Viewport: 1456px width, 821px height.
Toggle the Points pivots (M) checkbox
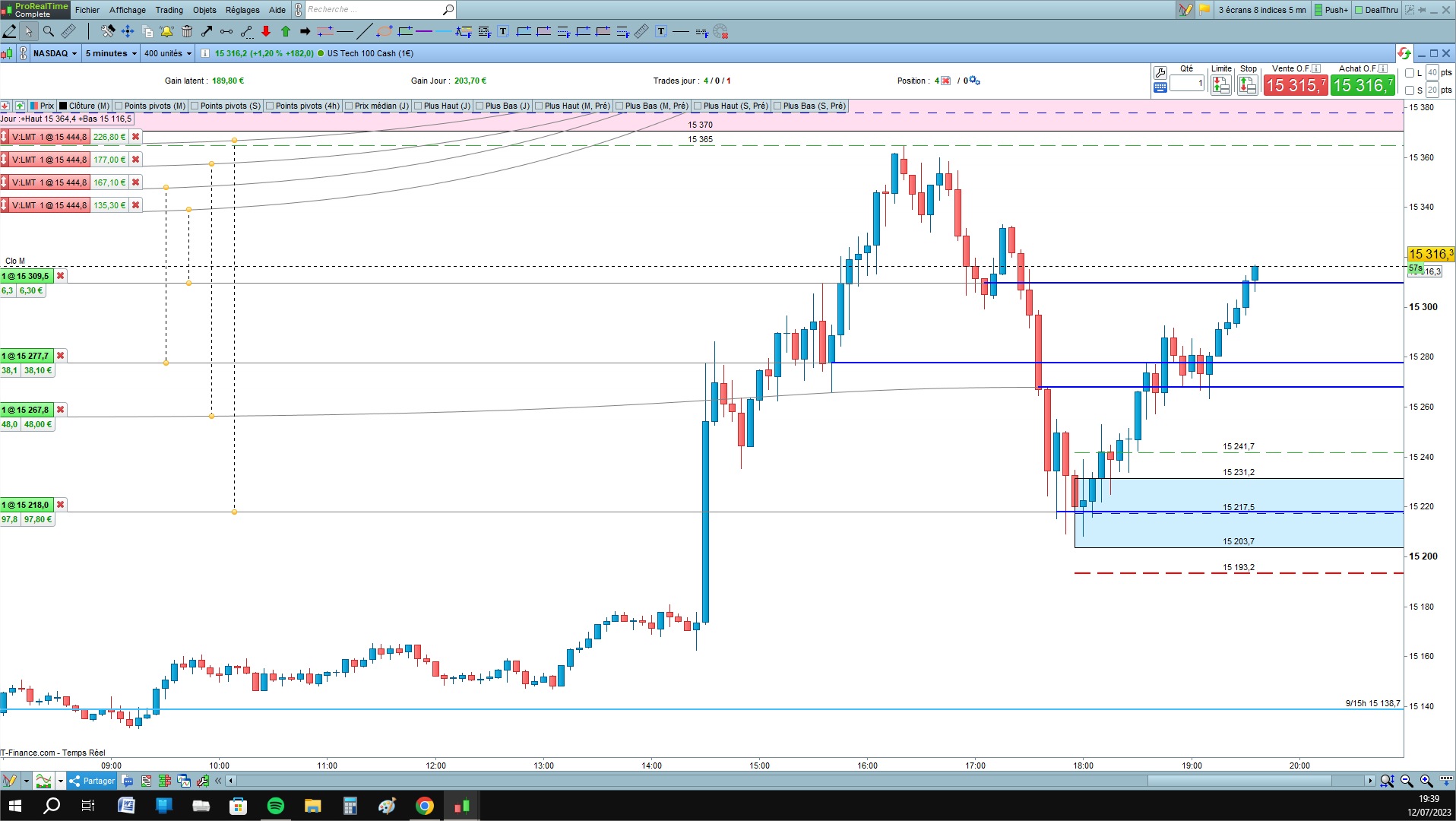pyautogui.click(x=119, y=106)
